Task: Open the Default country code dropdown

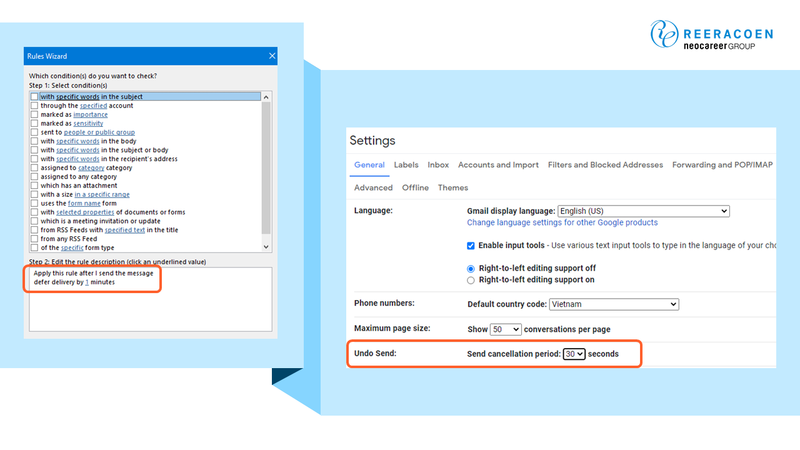Action: [x=614, y=304]
